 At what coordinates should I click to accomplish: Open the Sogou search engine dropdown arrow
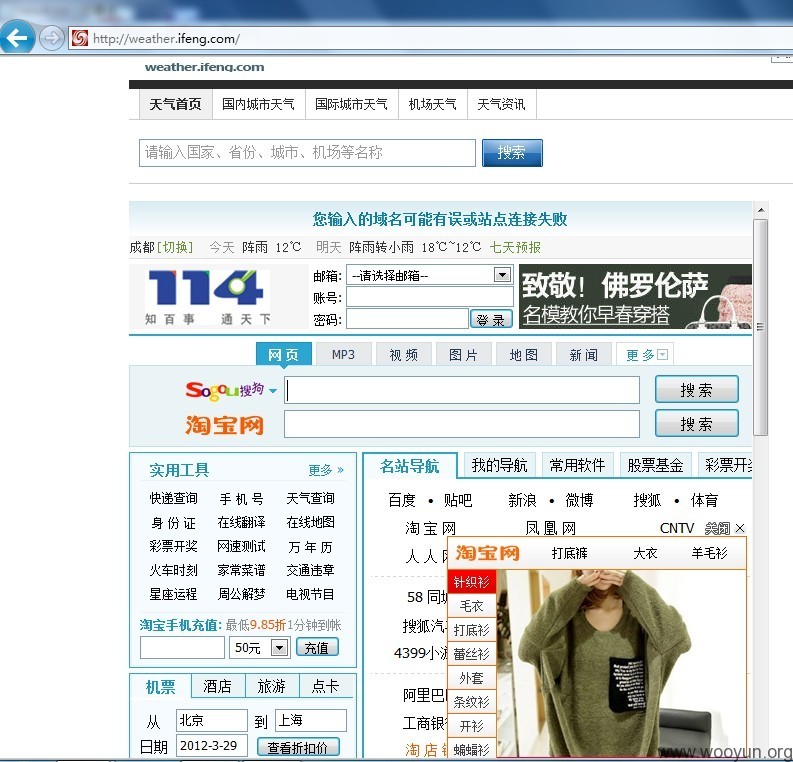[x=273, y=391]
